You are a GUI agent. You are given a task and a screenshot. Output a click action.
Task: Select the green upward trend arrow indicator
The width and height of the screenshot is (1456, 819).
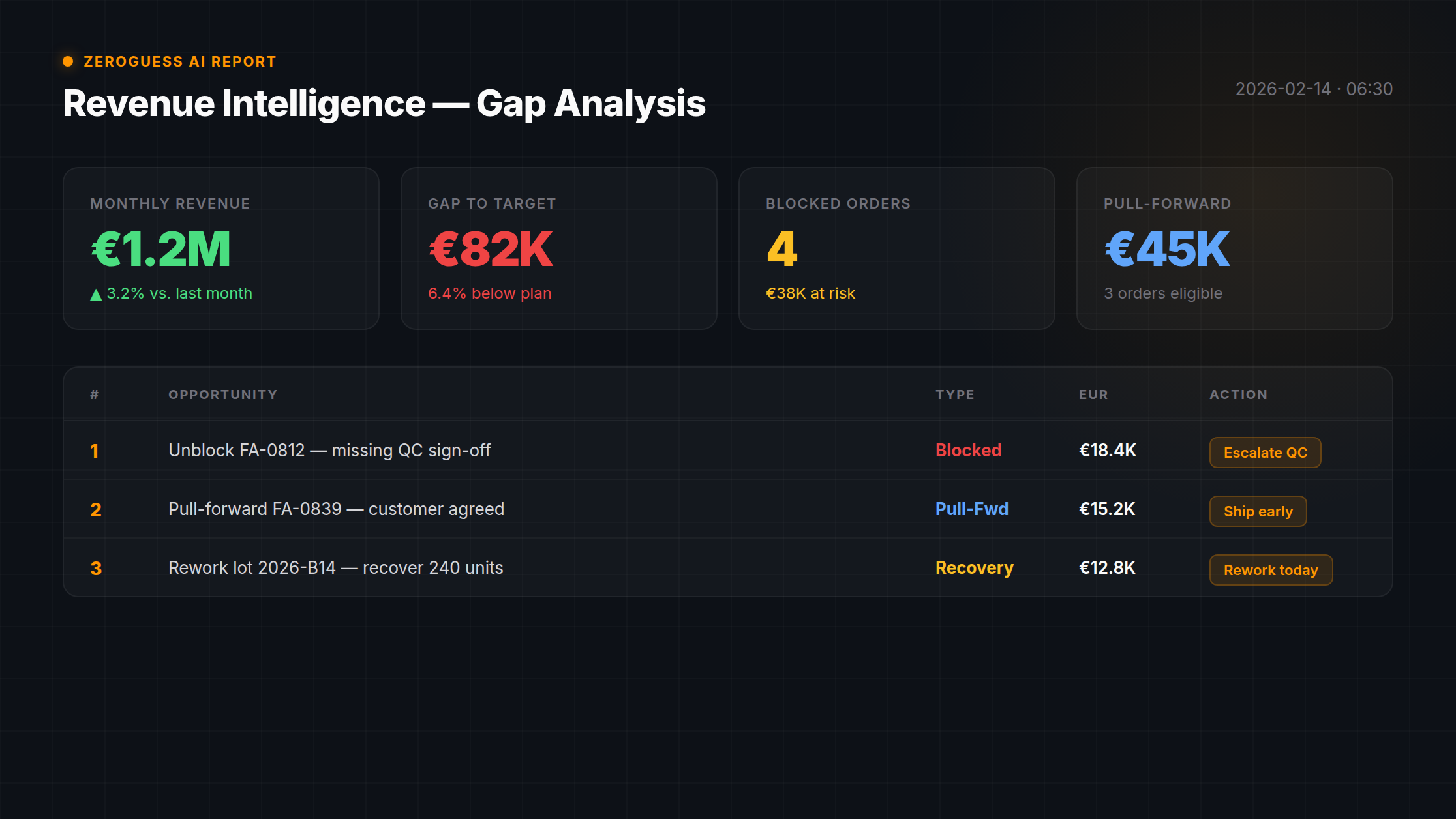point(95,293)
